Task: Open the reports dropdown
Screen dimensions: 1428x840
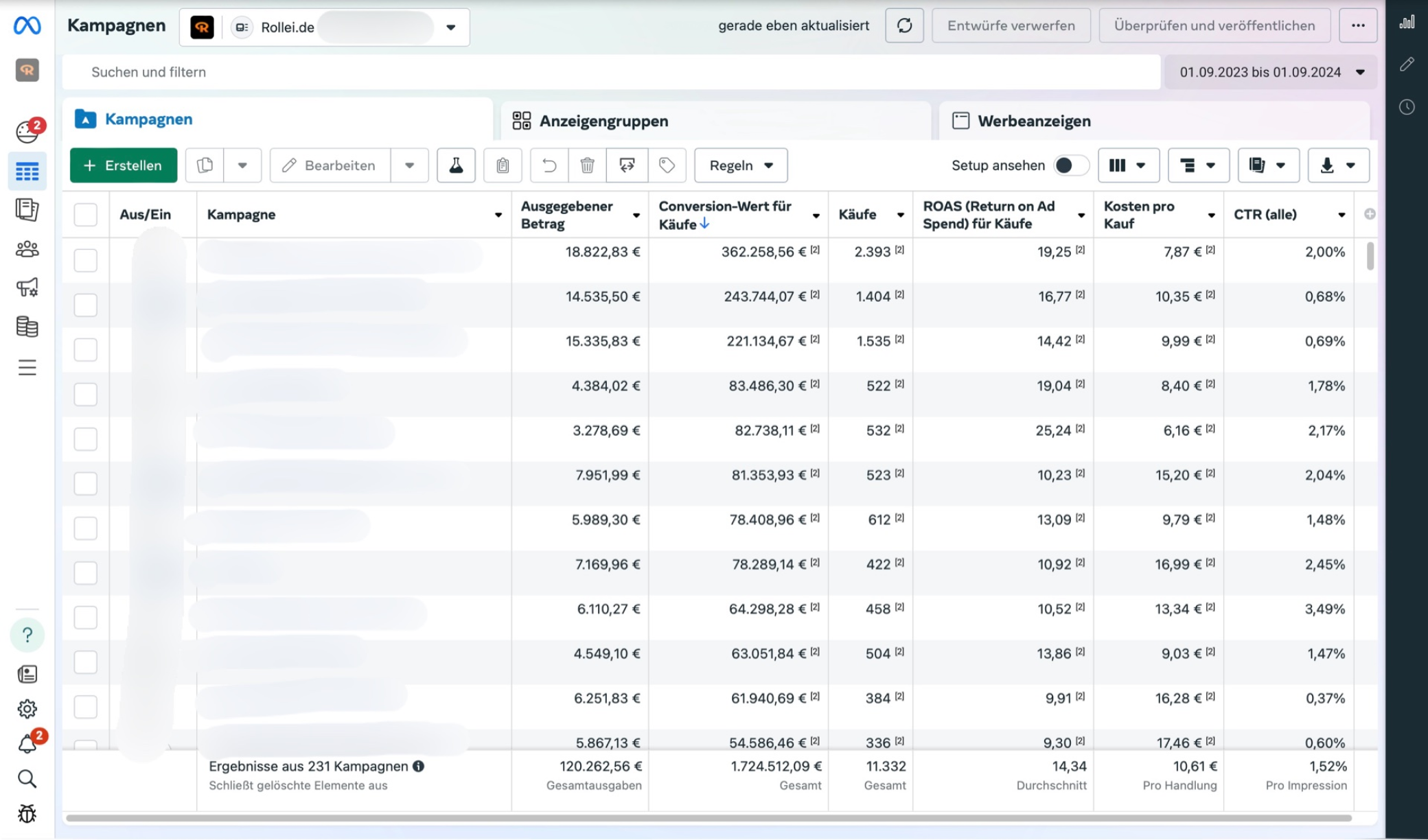Action: pos(1268,165)
